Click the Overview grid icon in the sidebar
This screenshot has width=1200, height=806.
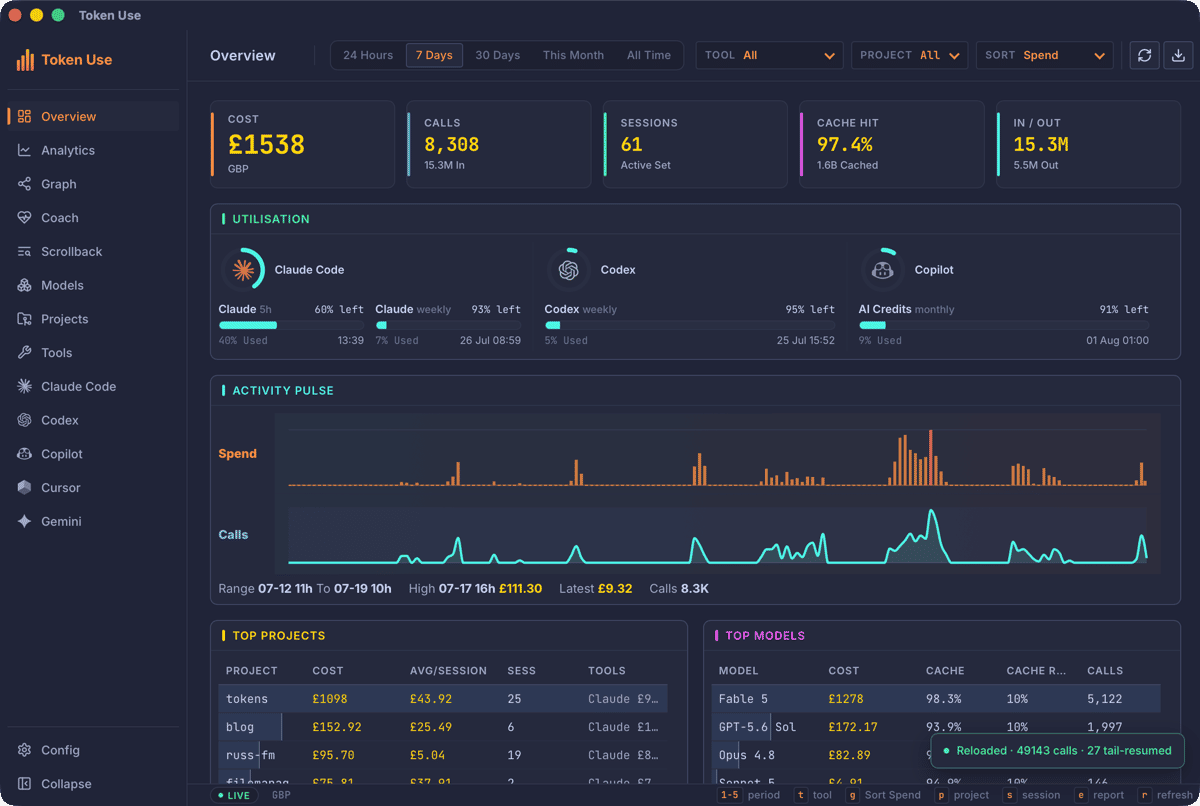[x=25, y=116]
